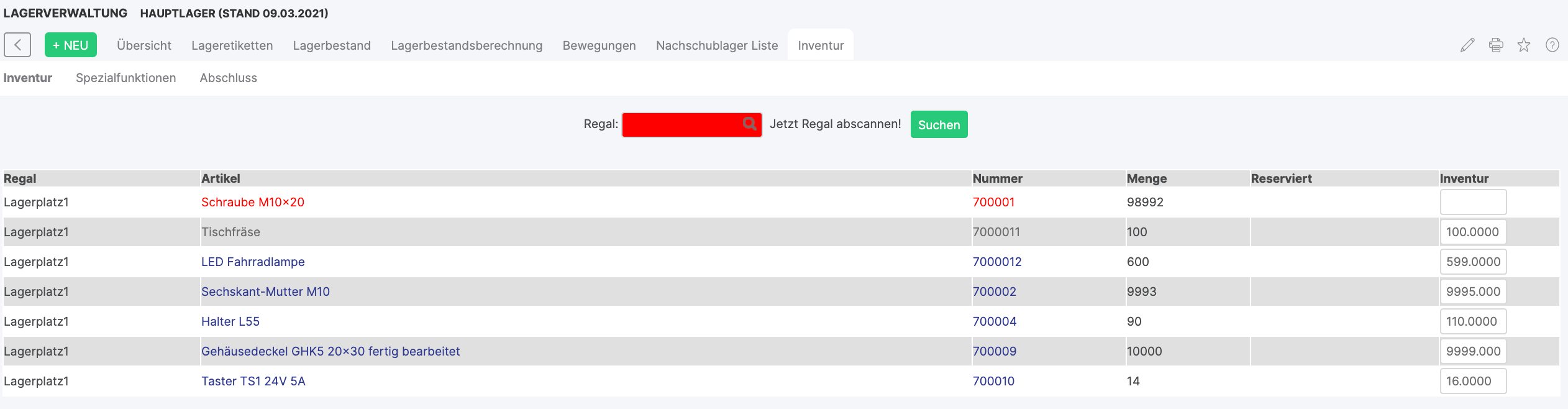Click the printer icon
1568x409 pixels.
[1496, 45]
